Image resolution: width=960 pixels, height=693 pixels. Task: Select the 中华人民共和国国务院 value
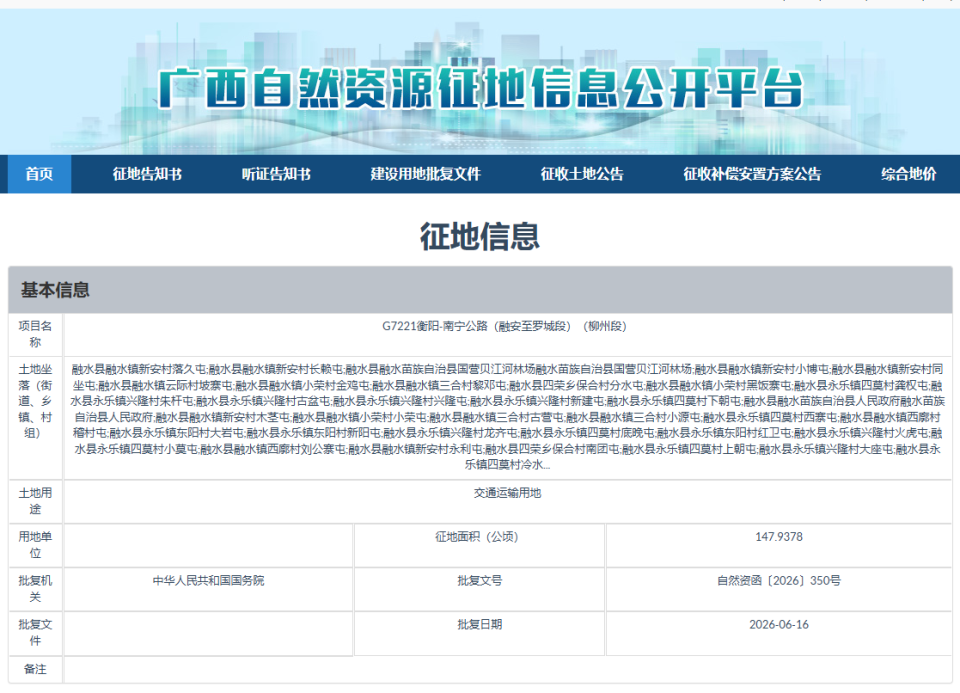point(208,580)
